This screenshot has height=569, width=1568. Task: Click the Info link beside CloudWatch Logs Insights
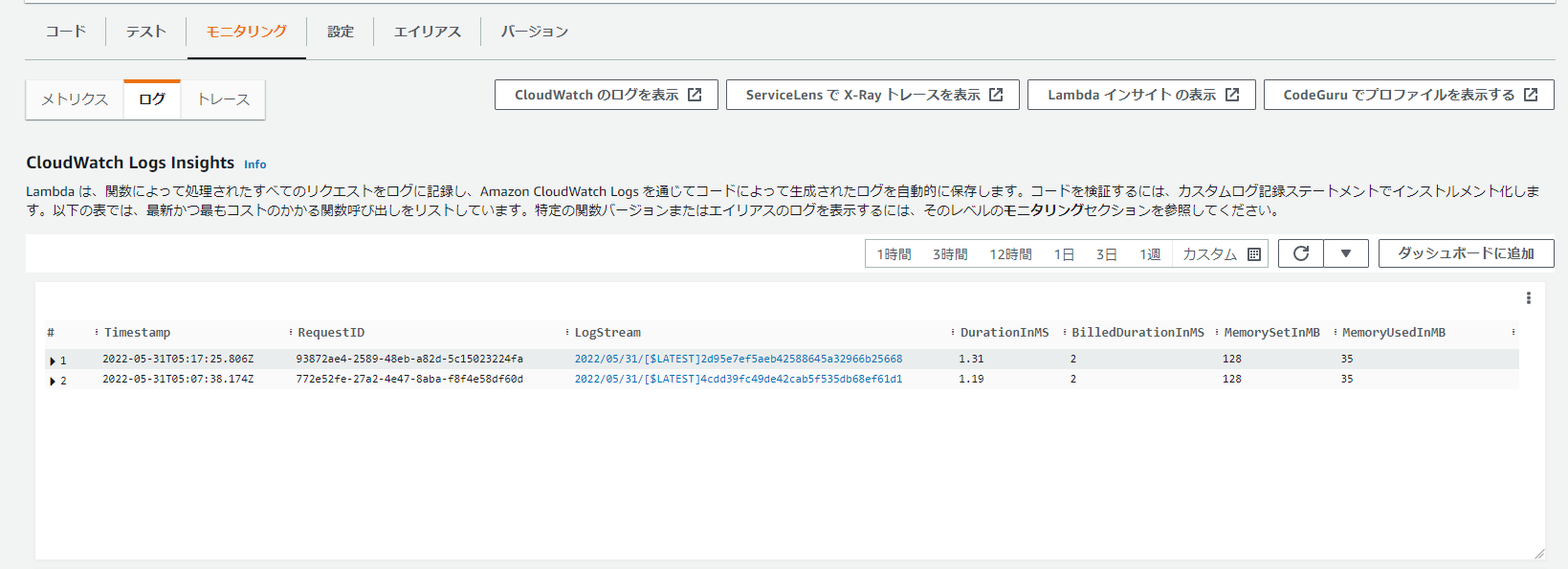(254, 164)
